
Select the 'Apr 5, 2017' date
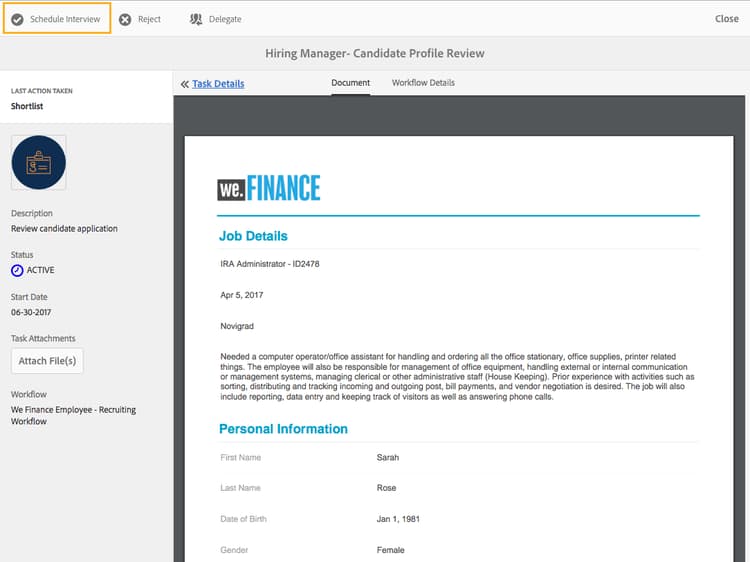pos(242,295)
